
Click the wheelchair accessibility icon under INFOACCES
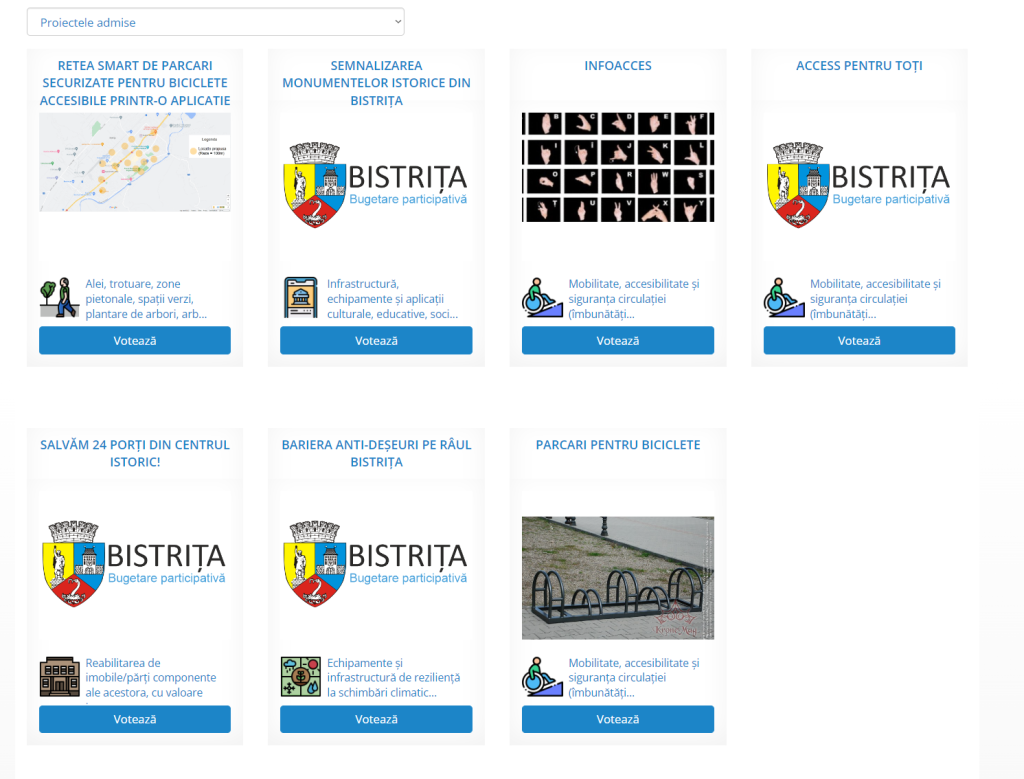point(542,298)
